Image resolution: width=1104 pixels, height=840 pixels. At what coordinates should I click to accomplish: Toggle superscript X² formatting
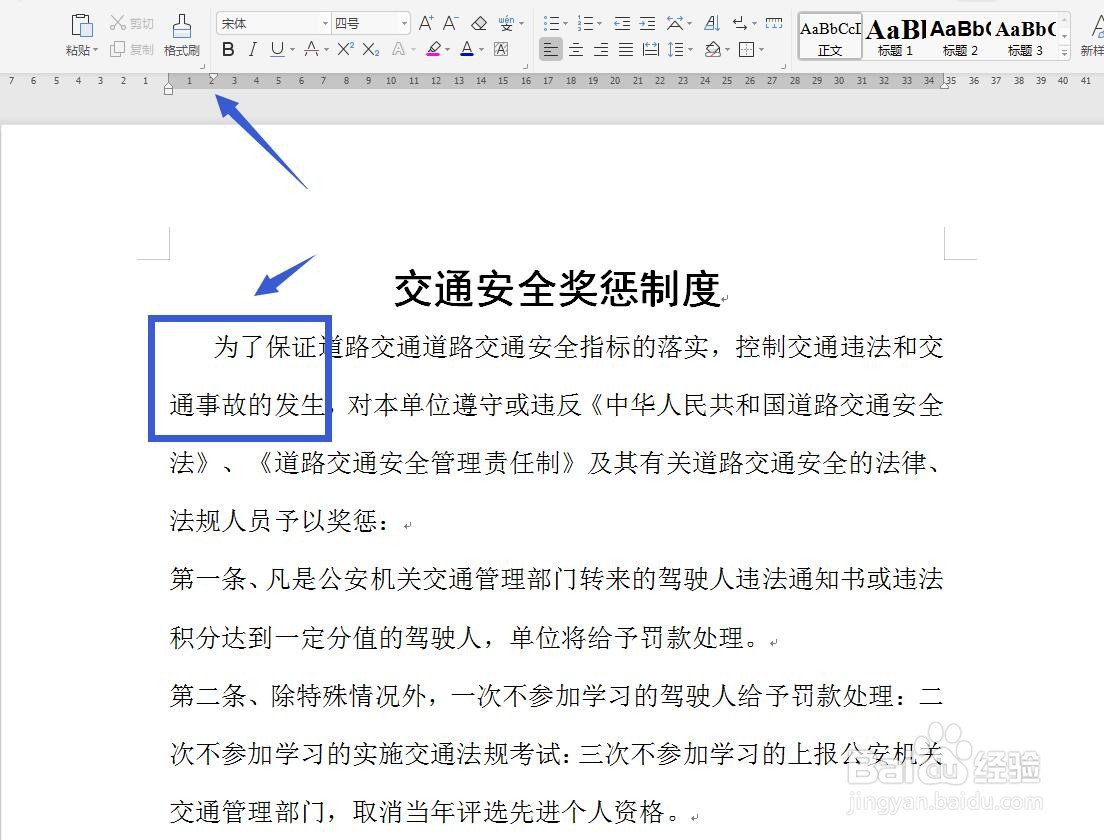point(345,49)
